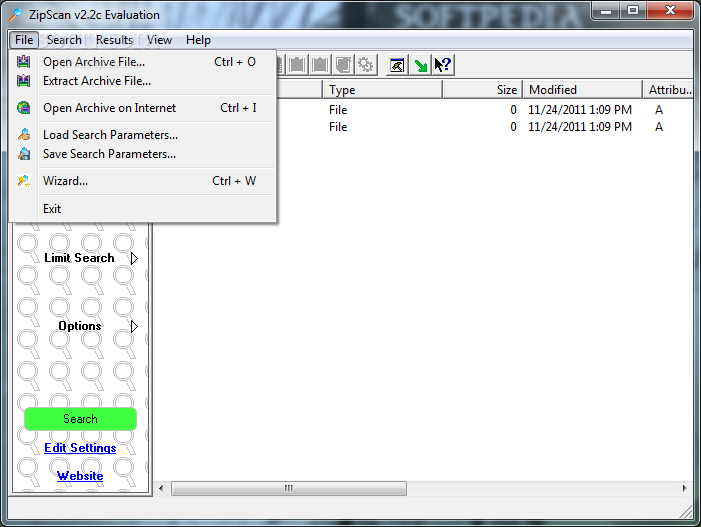Click the Options label in the sidebar
This screenshot has width=701, height=527.
[x=80, y=326]
